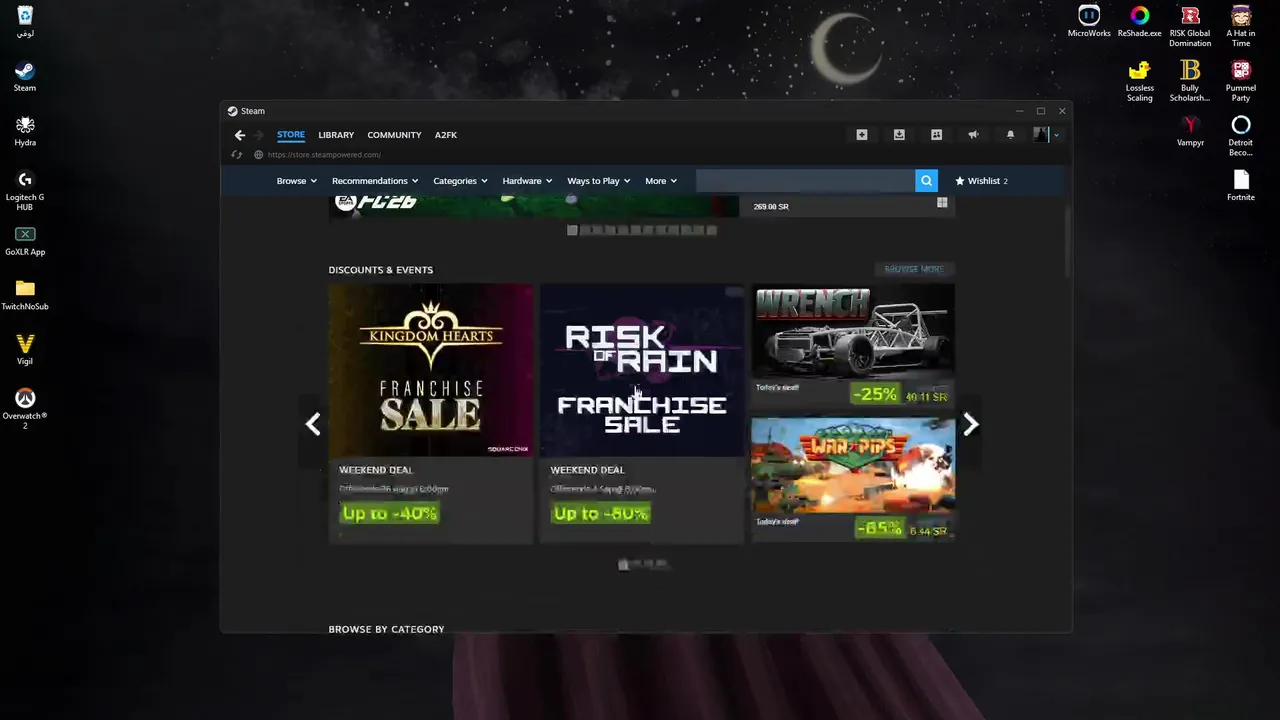The width and height of the screenshot is (1280, 720).
Task: Open account dropdown arrow beside avatar
Action: (x=1056, y=136)
